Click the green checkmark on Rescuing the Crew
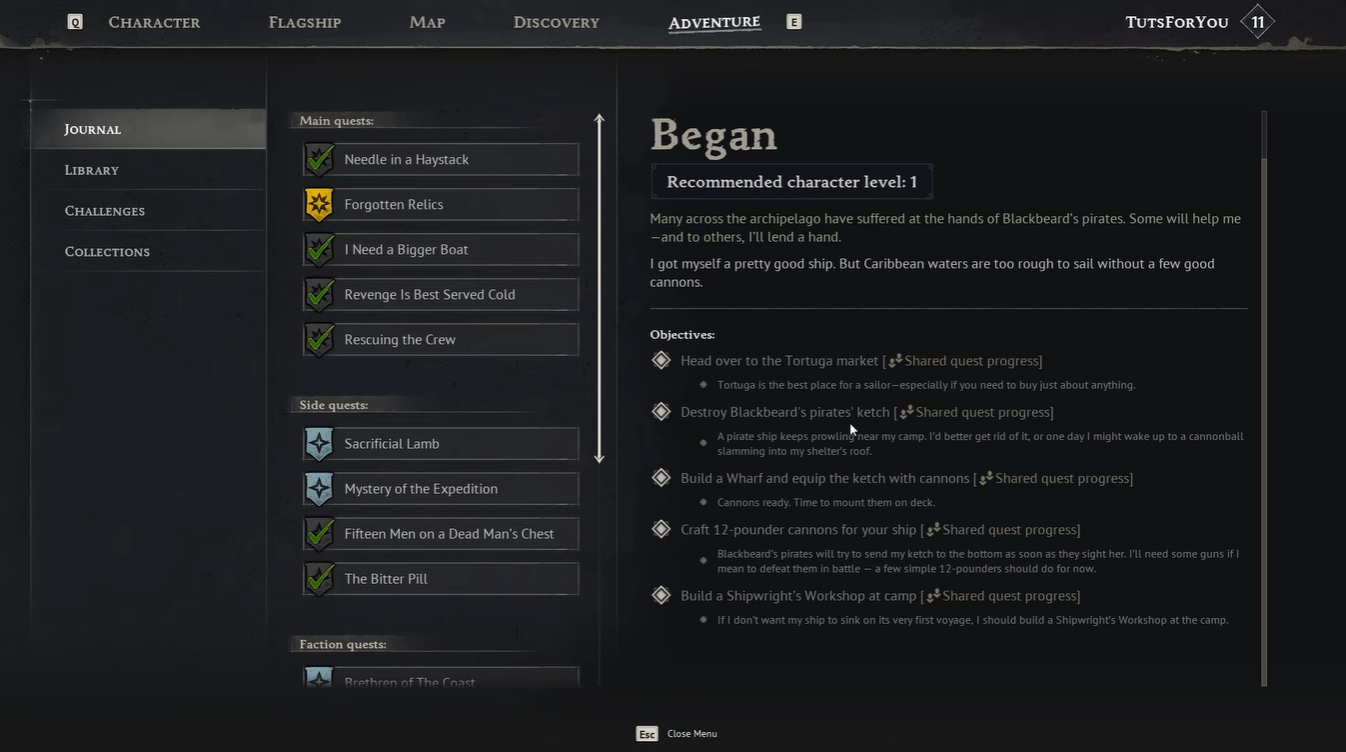 click(319, 340)
